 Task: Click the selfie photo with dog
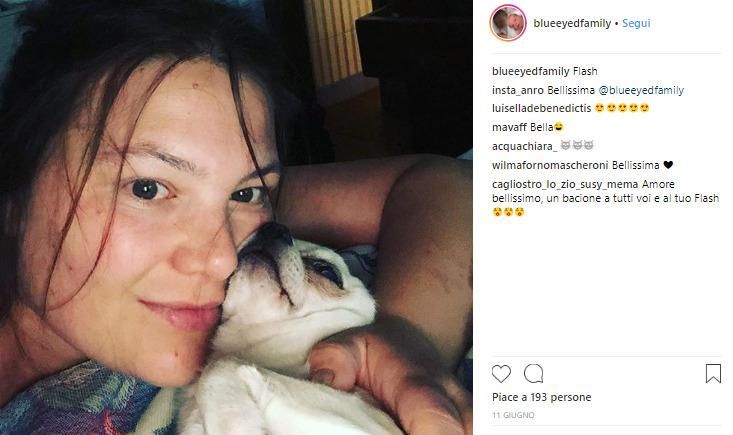pos(236,217)
